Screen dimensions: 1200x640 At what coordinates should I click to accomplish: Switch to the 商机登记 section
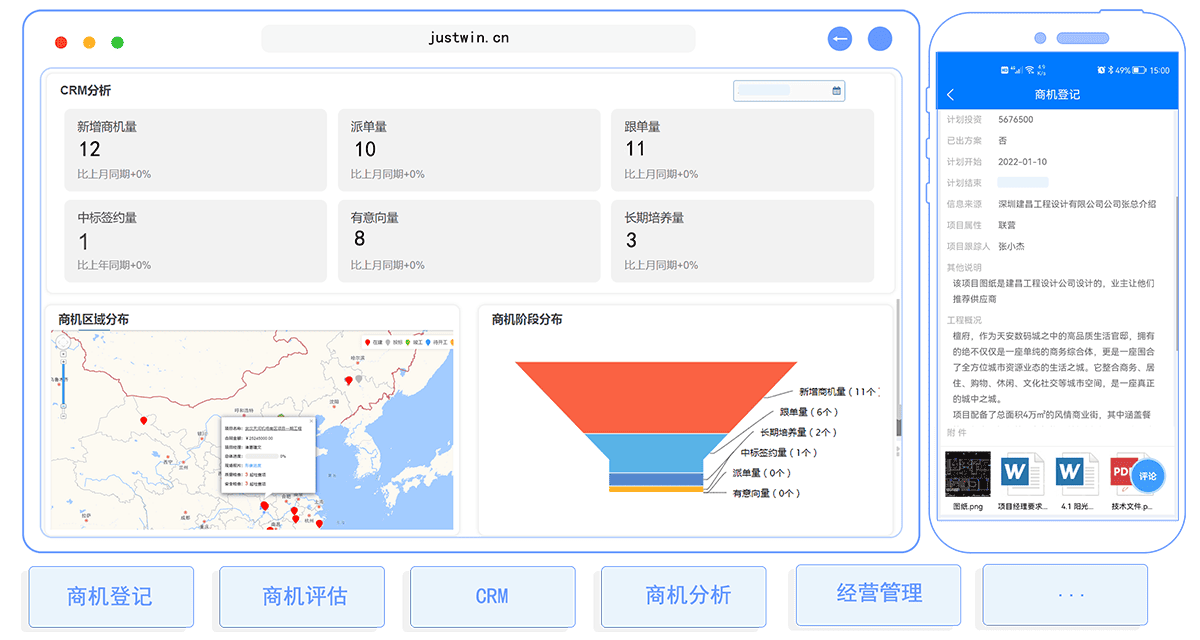[111, 594]
